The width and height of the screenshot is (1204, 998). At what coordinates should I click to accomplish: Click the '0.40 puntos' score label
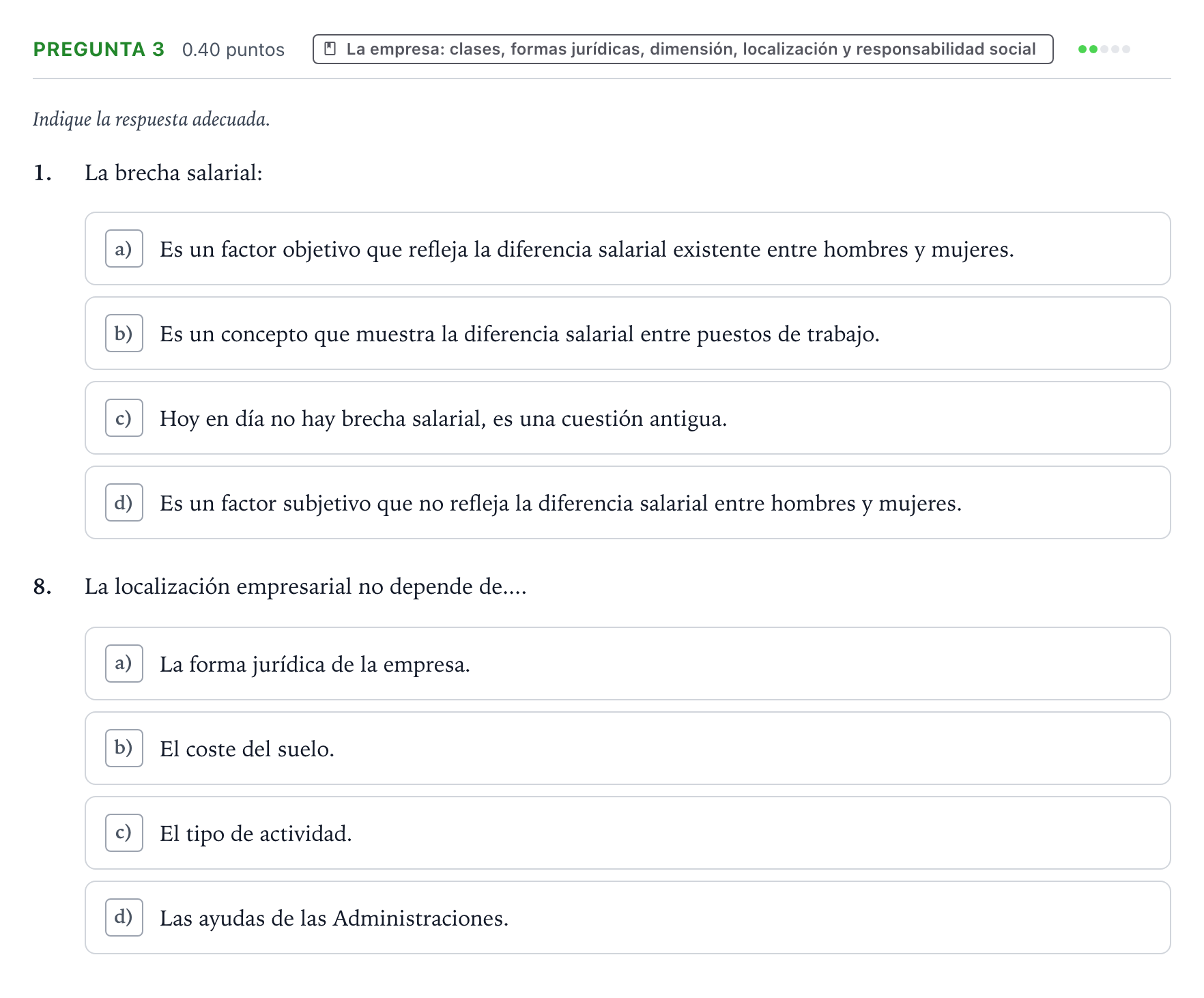(233, 50)
